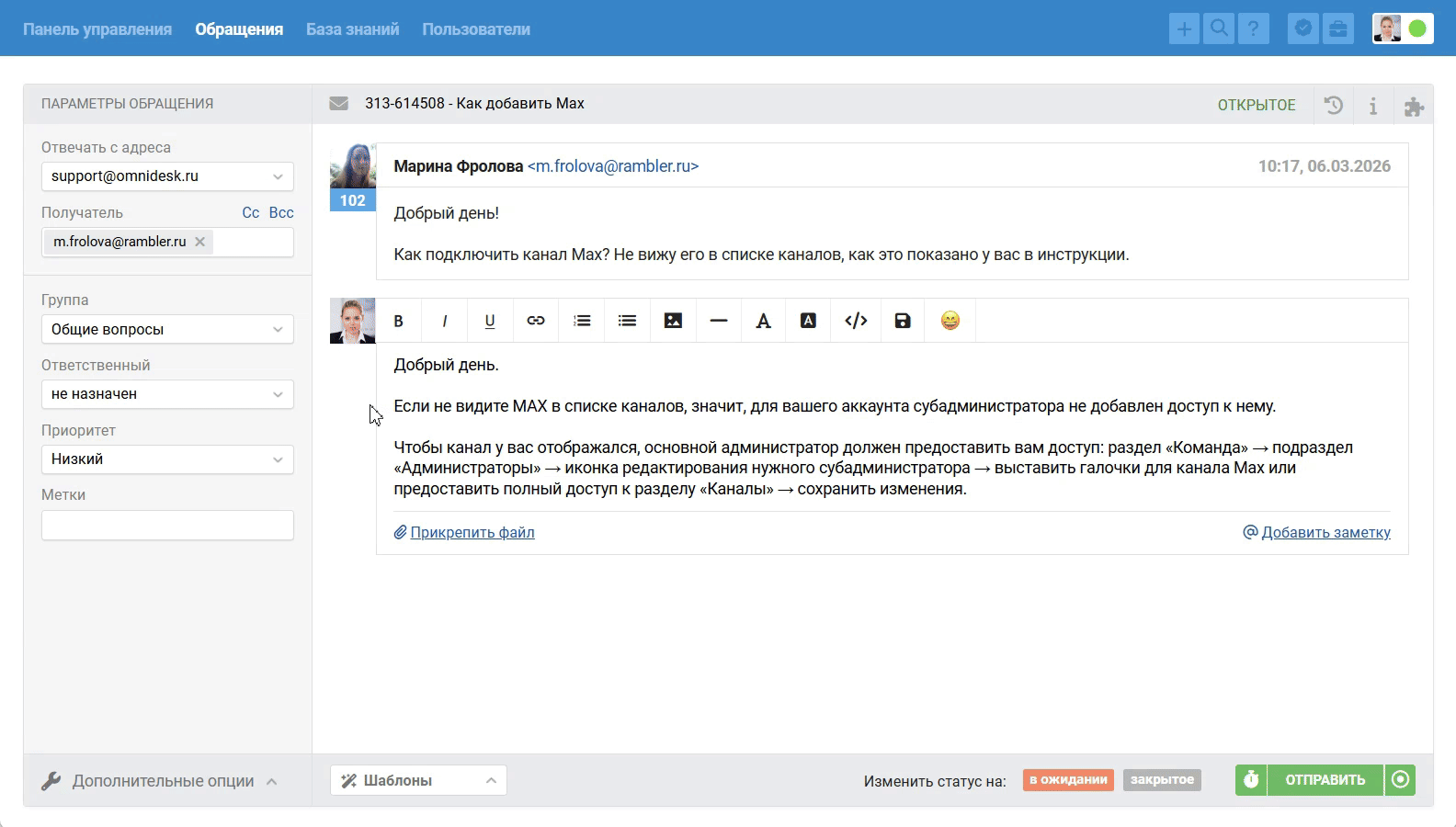Open the integrations puzzle icon

(x=1414, y=106)
